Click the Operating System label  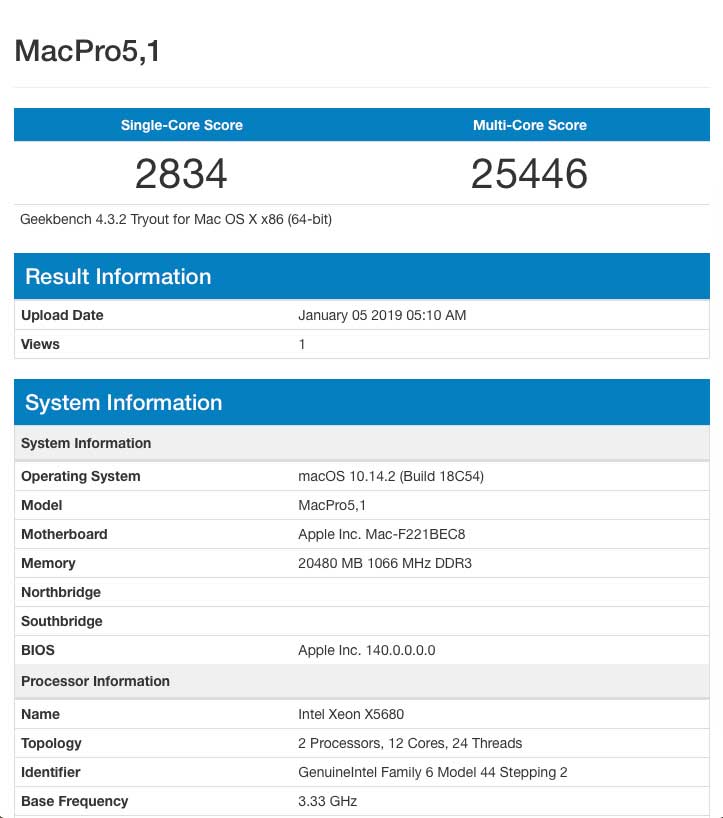point(80,476)
